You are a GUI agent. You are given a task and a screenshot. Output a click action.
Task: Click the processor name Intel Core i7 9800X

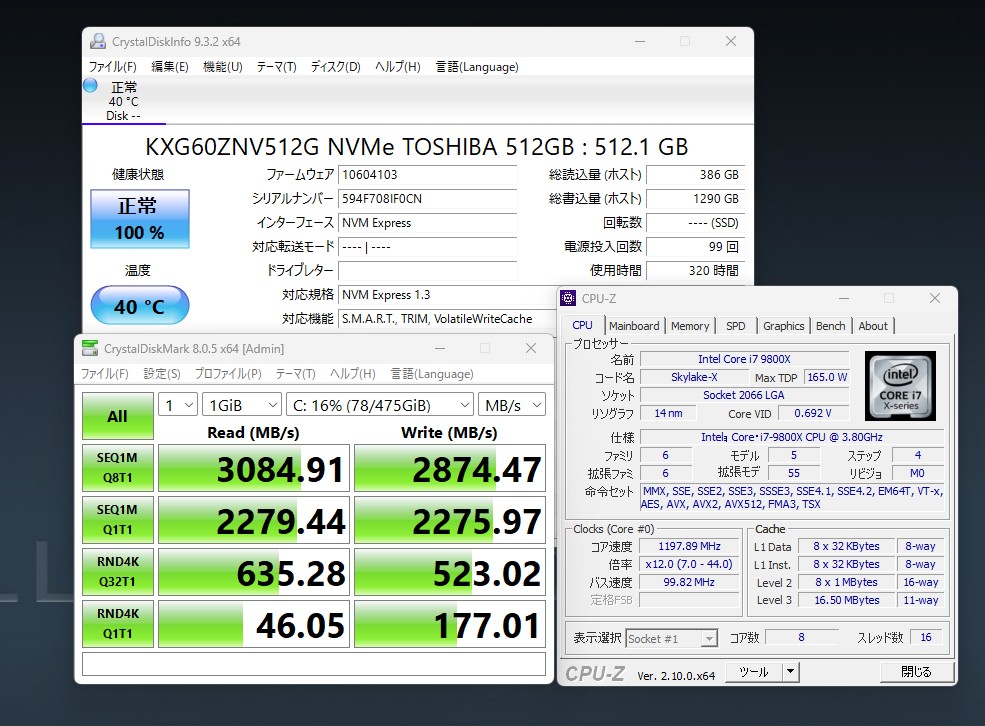(x=744, y=359)
